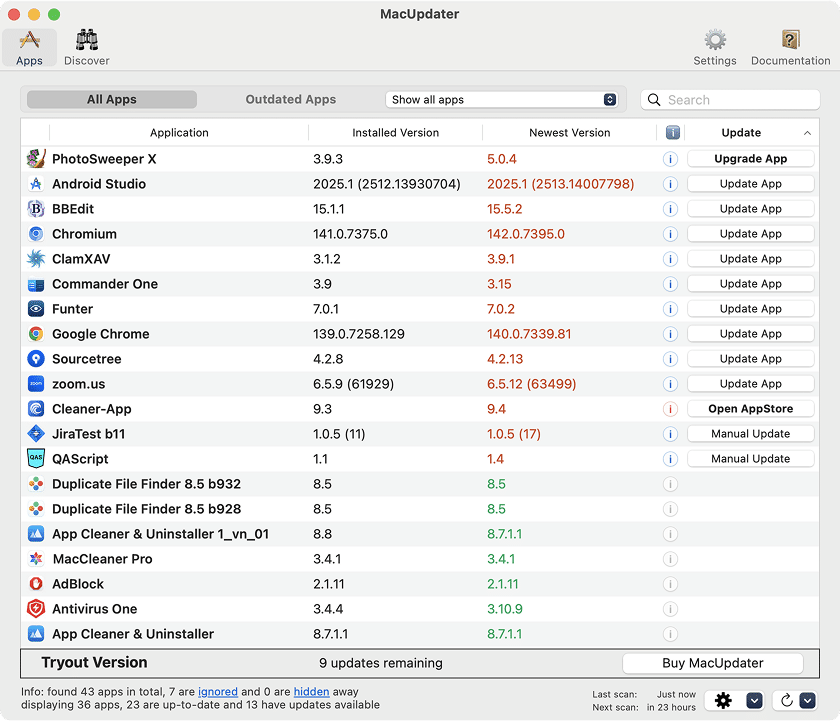This screenshot has width=840, height=721.
Task: Click the info column header icon
Action: (671, 132)
